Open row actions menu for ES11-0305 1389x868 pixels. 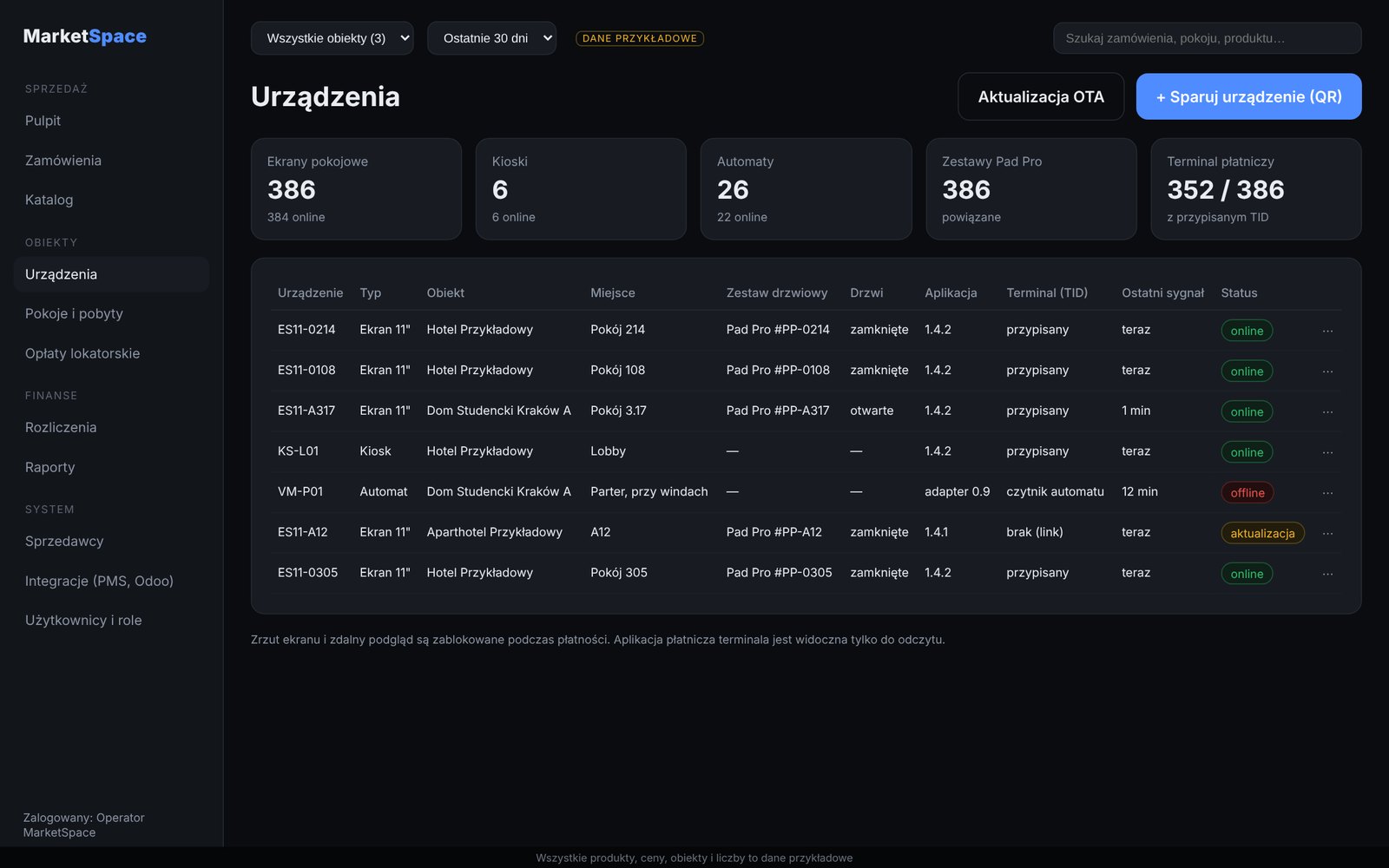point(1327,574)
